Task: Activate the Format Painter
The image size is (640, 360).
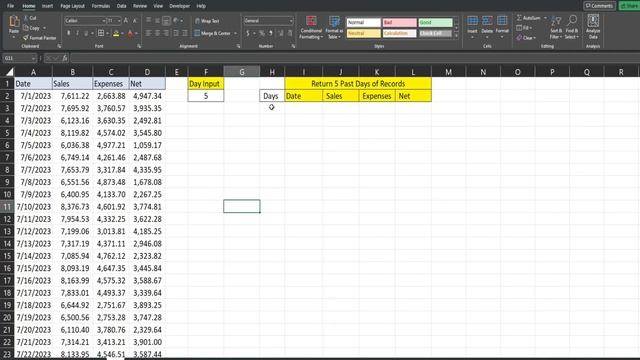Action: click(x=40, y=38)
